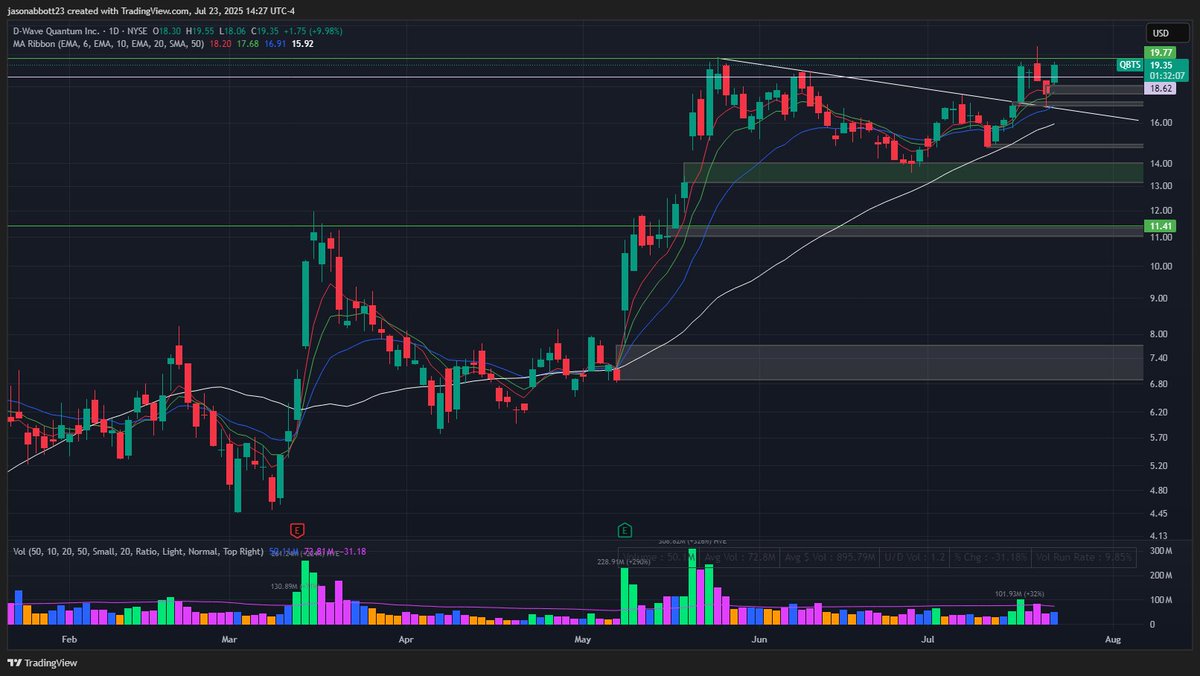
Task: Click the 12.00 price axis label
Action: pyautogui.click(x=1161, y=211)
